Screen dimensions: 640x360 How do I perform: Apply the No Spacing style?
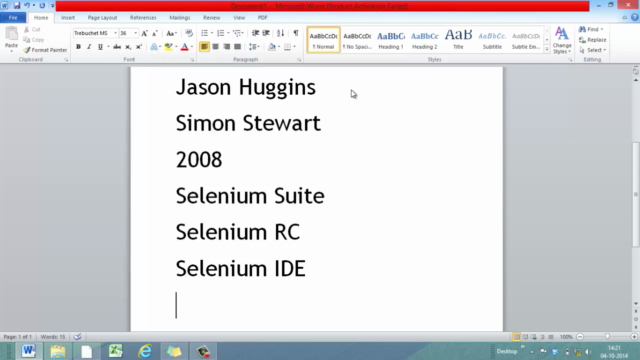click(357, 40)
